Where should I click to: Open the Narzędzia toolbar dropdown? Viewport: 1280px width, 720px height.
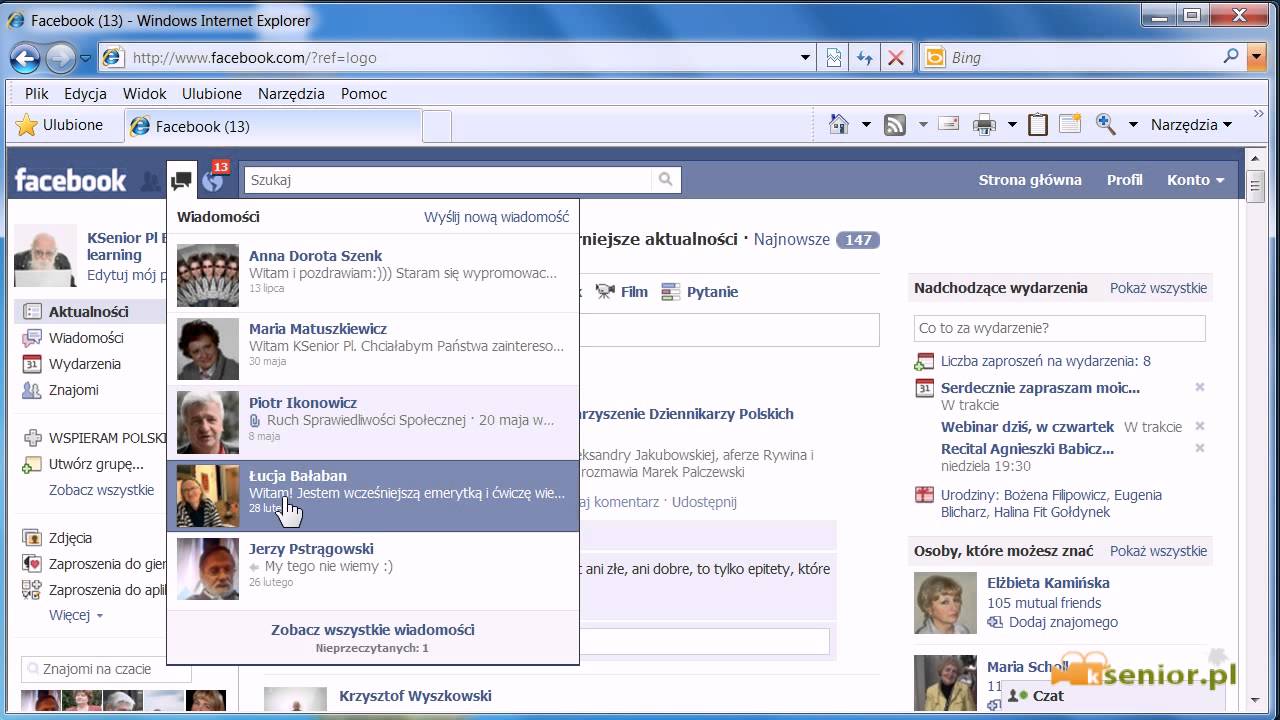[x=1191, y=125]
